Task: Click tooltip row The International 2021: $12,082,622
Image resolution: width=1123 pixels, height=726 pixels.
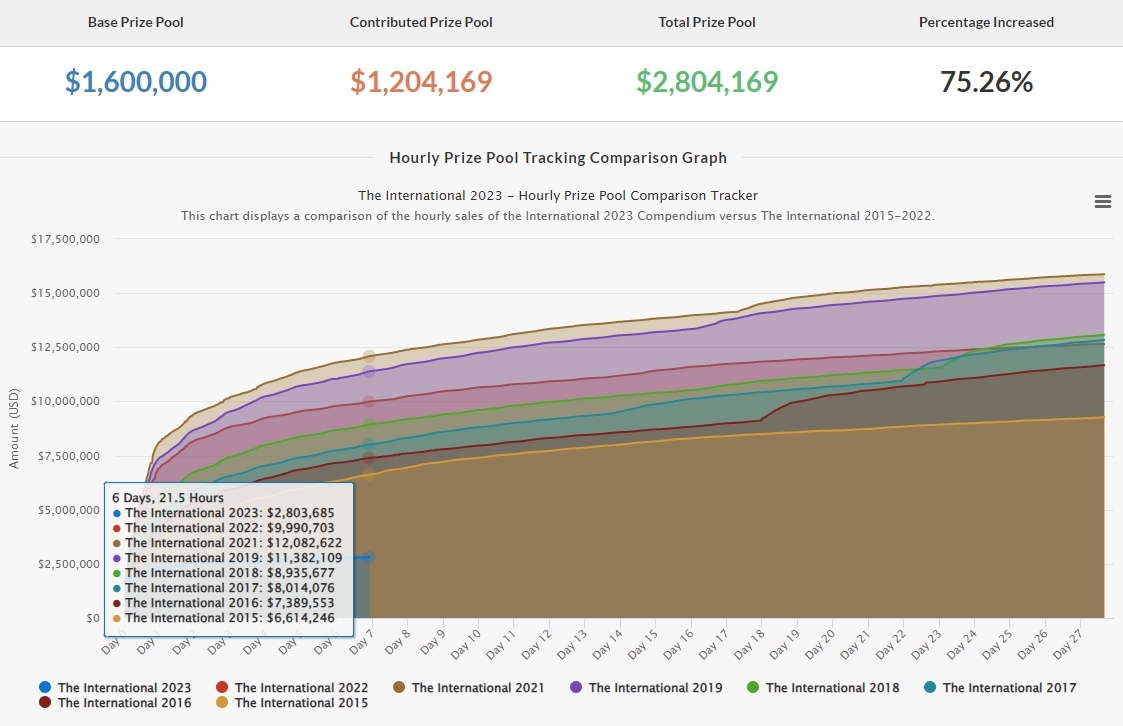Action: pos(227,543)
